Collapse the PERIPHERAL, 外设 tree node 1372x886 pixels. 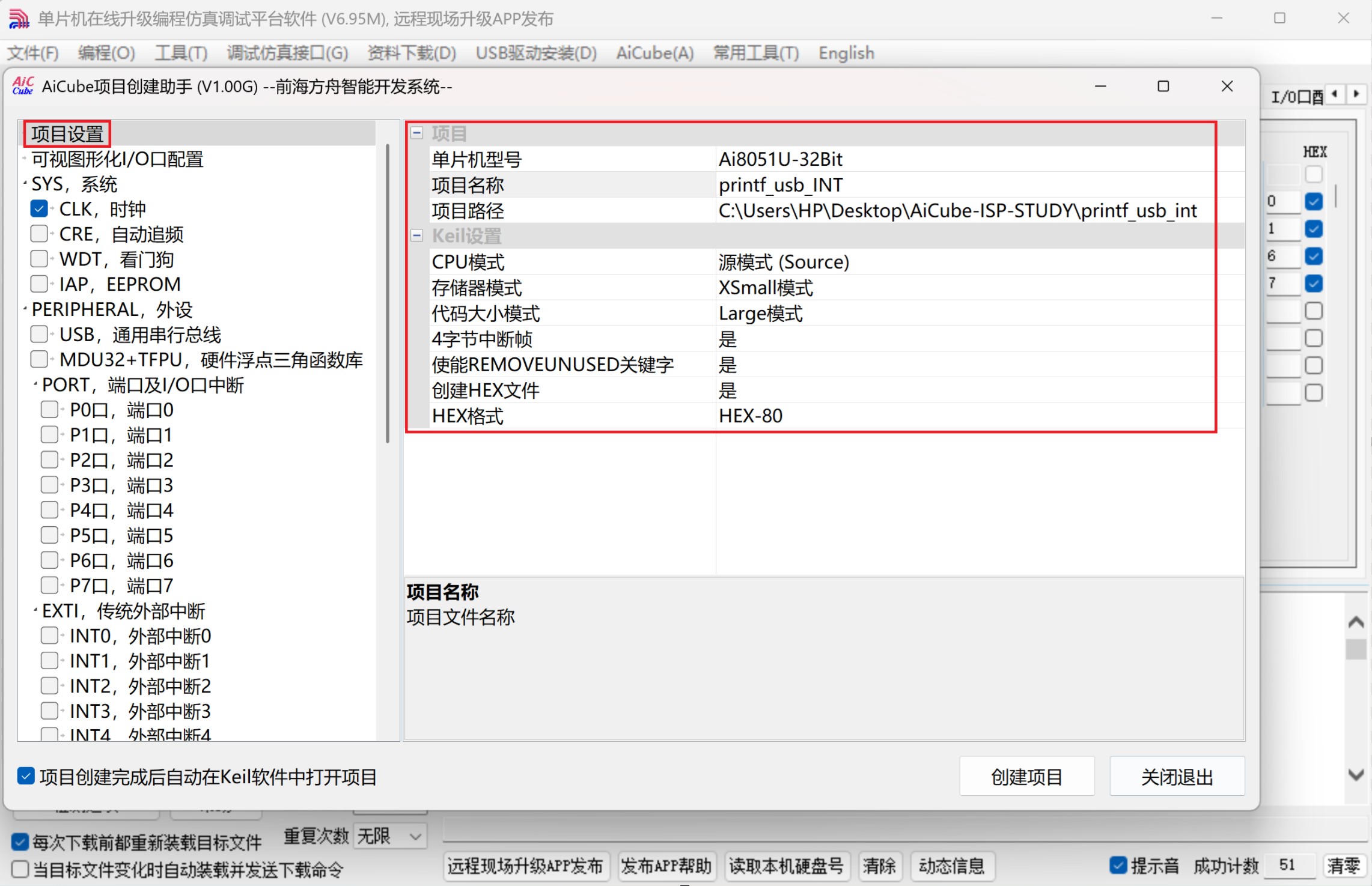(x=25, y=309)
